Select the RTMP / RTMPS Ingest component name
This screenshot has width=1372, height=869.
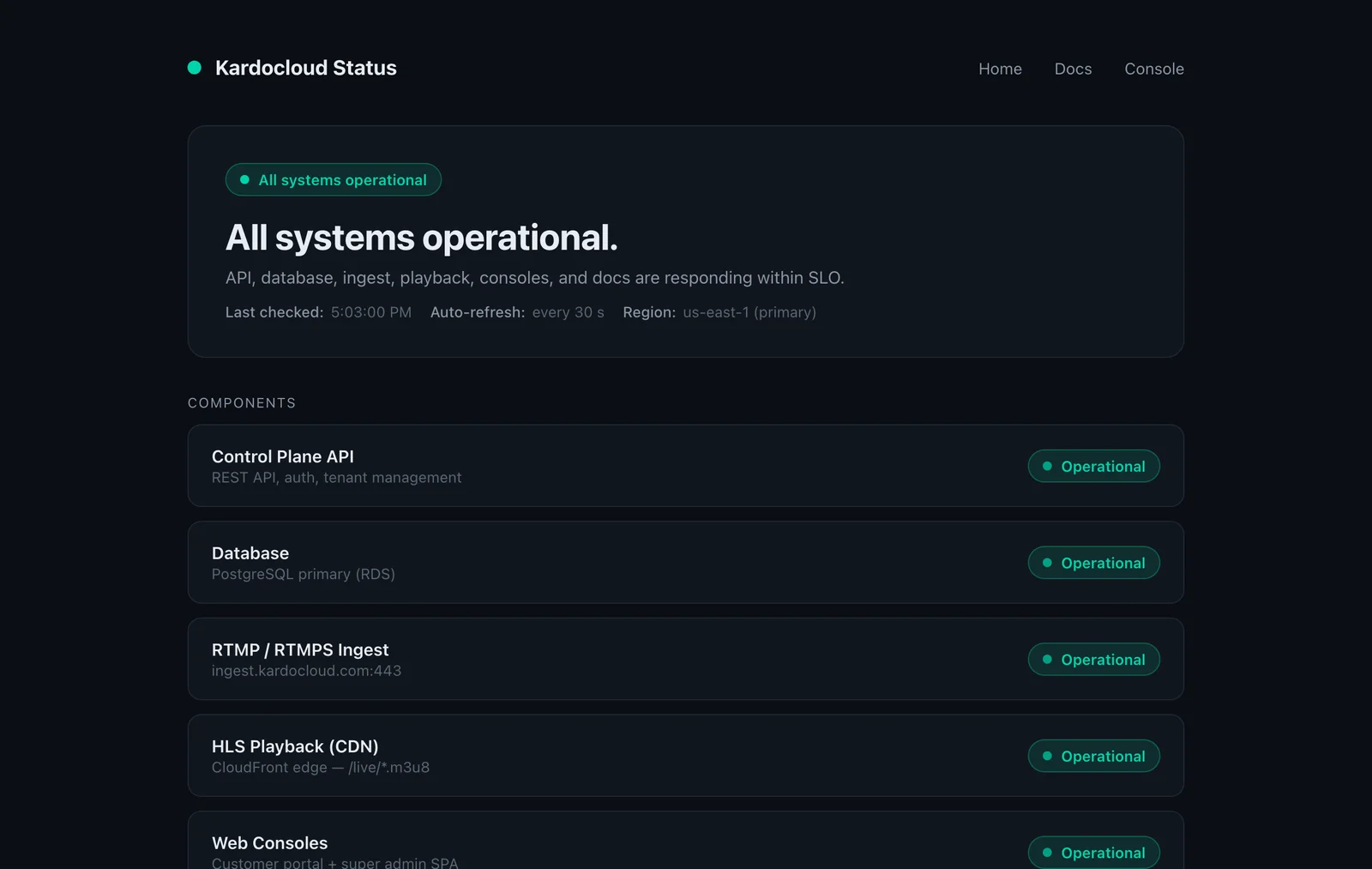point(300,649)
